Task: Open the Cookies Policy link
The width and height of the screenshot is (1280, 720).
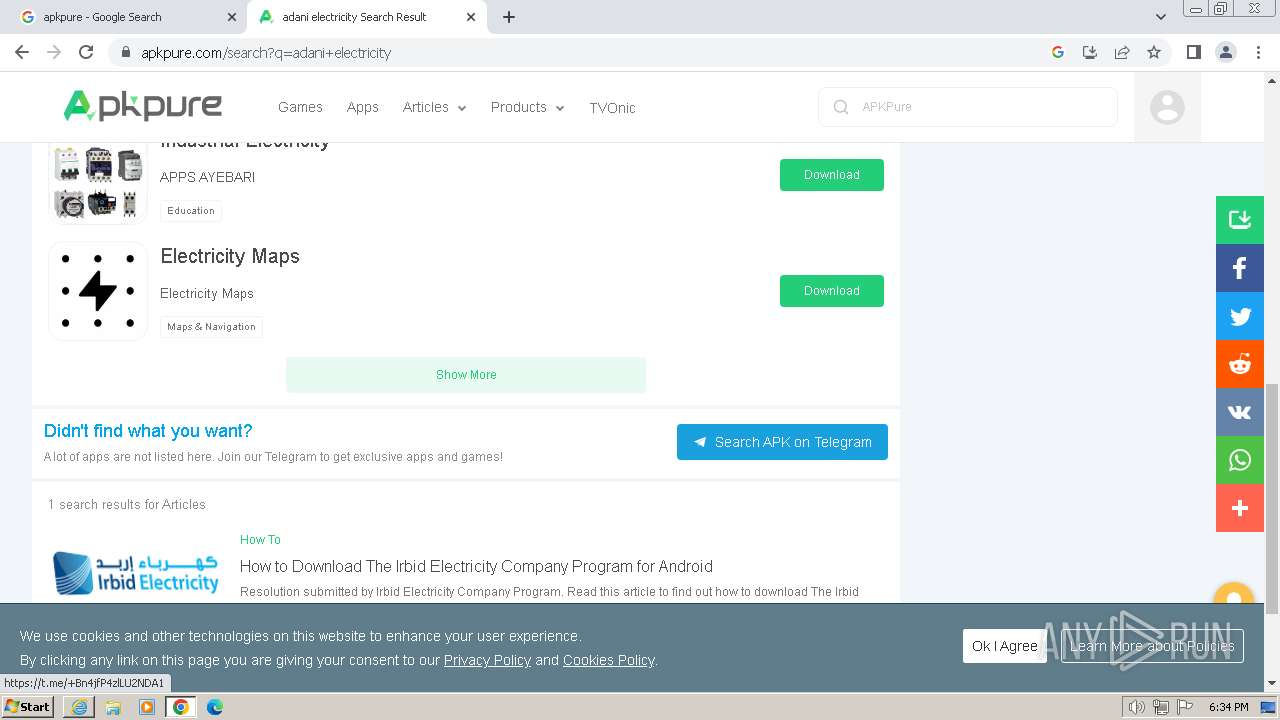Action: 608,660
